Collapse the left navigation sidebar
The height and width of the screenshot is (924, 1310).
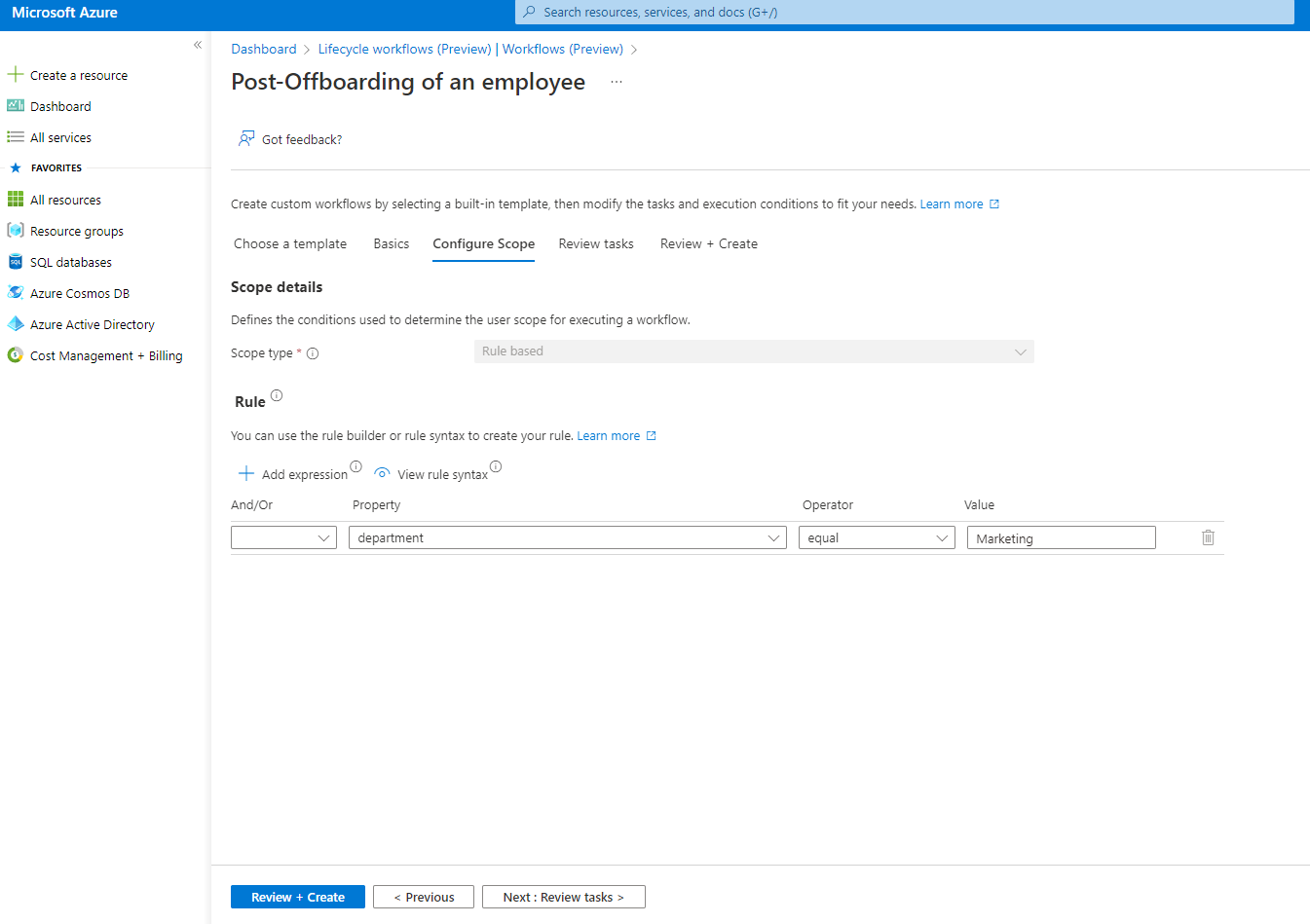(198, 45)
